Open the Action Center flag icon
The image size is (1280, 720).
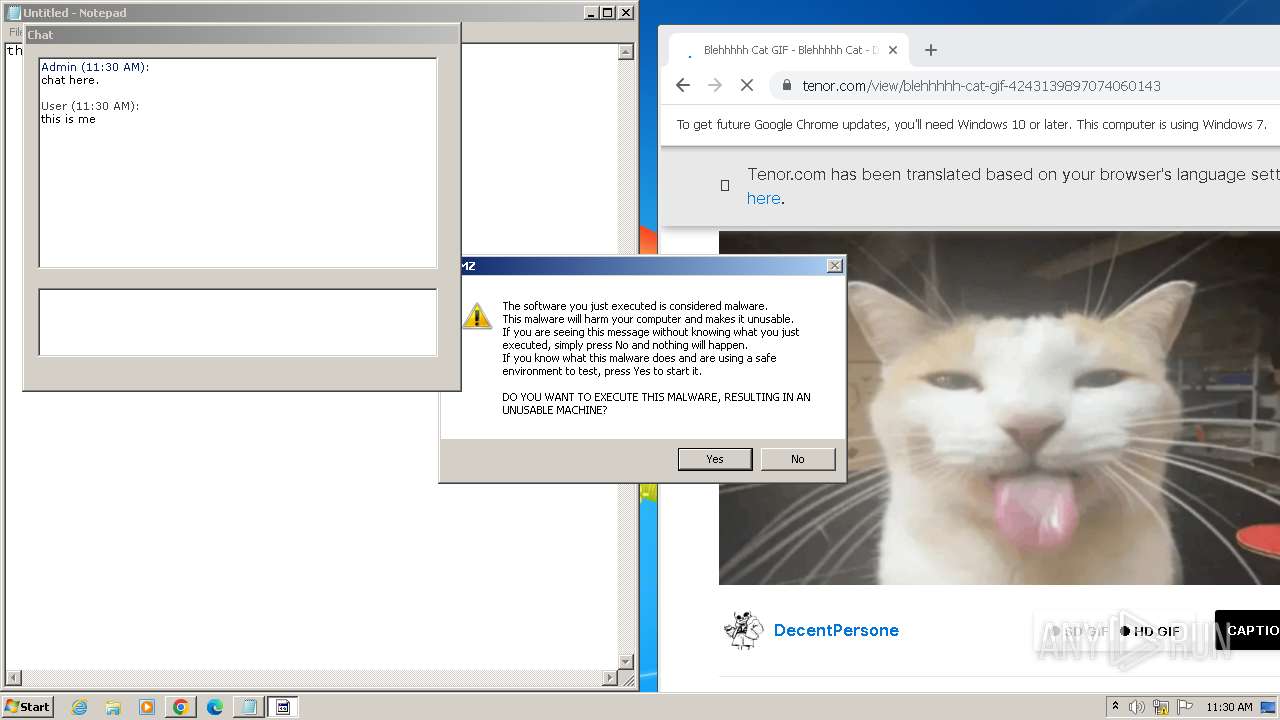pos(1185,707)
